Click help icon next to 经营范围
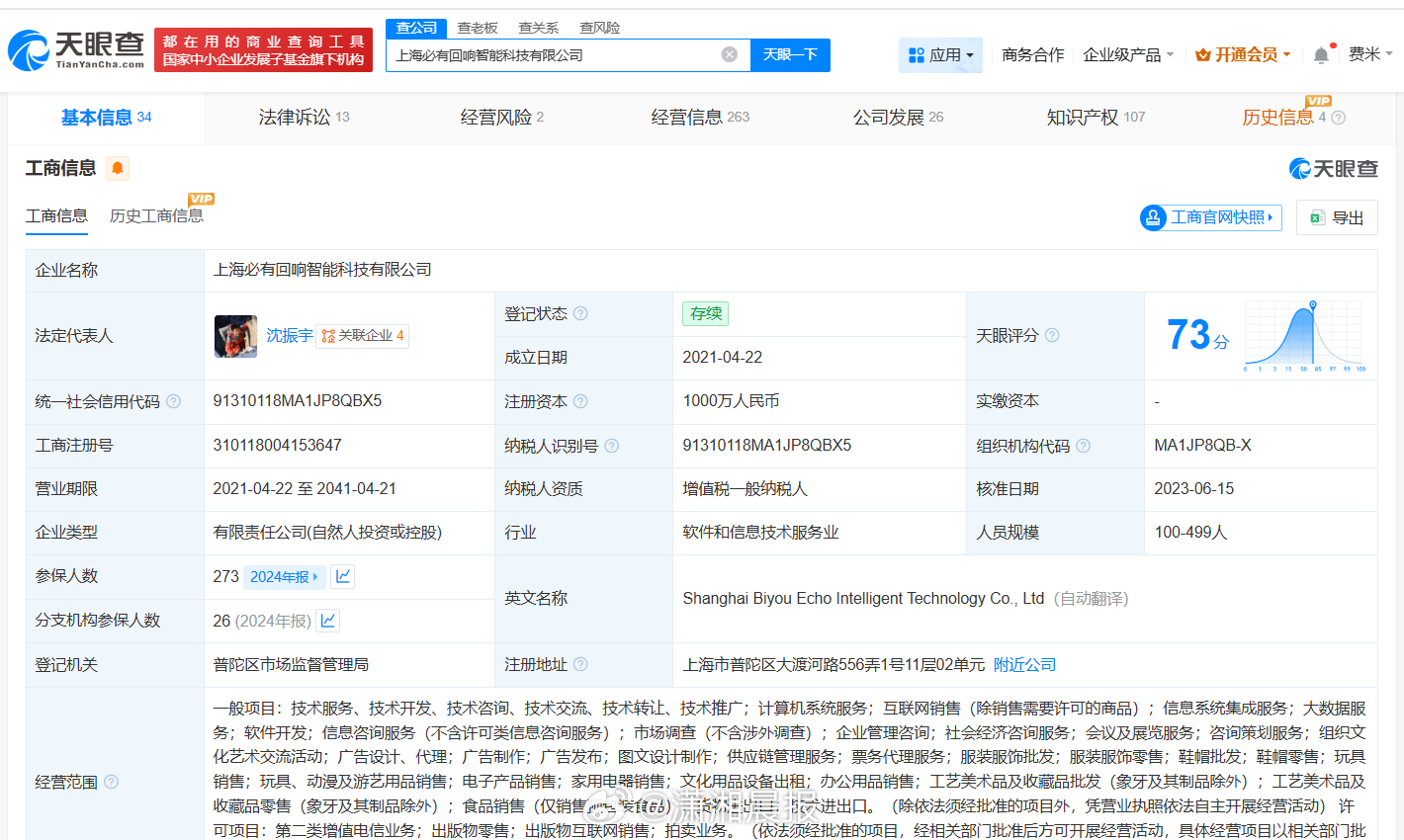The width and height of the screenshot is (1404, 840). click(x=112, y=782)
